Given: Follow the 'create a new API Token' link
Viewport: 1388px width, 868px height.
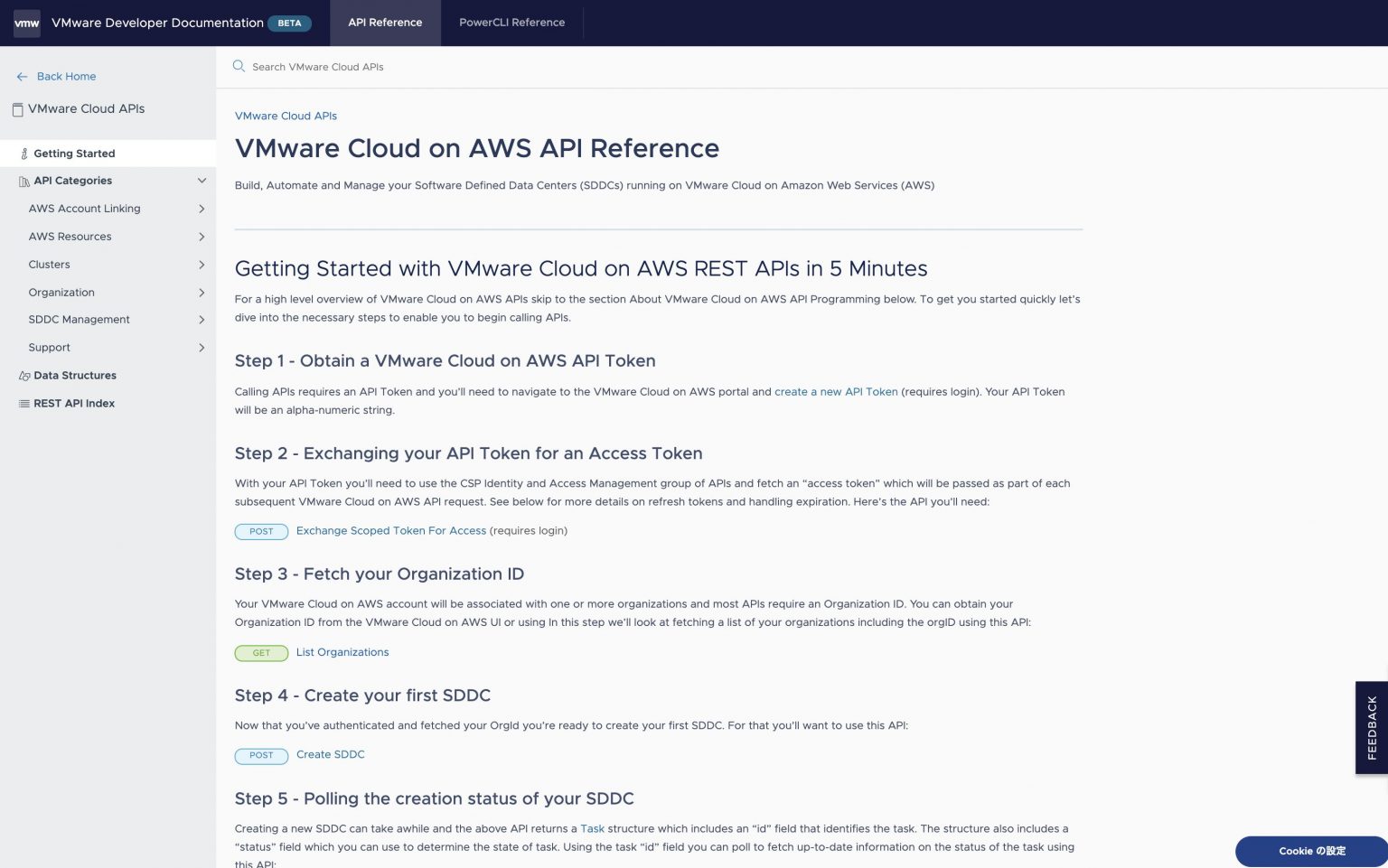Looking at the screenshot, I should [836, 392].
